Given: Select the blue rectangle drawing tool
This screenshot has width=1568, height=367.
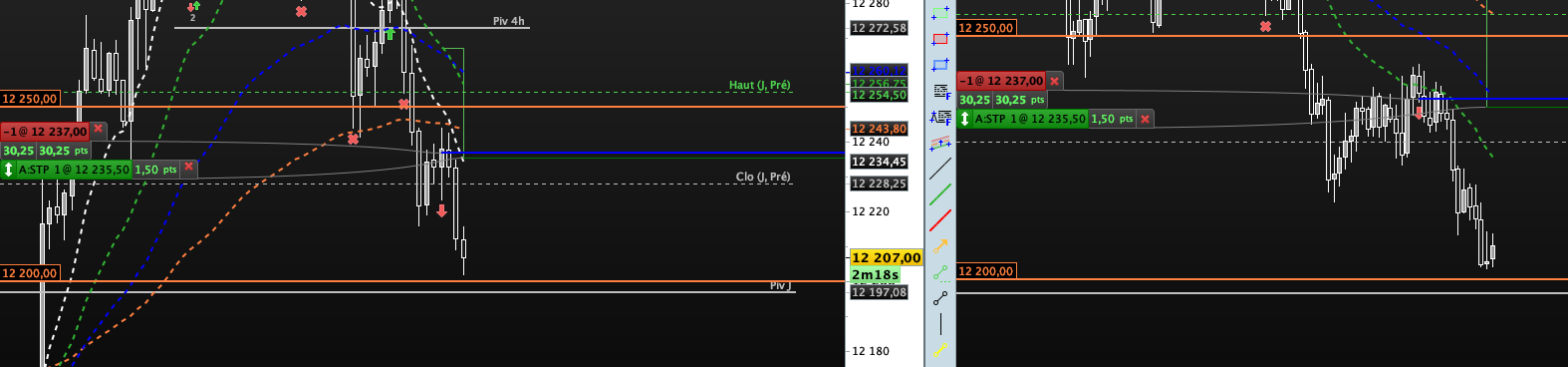Looking at the screenshot, I should (x=939, y=65).
